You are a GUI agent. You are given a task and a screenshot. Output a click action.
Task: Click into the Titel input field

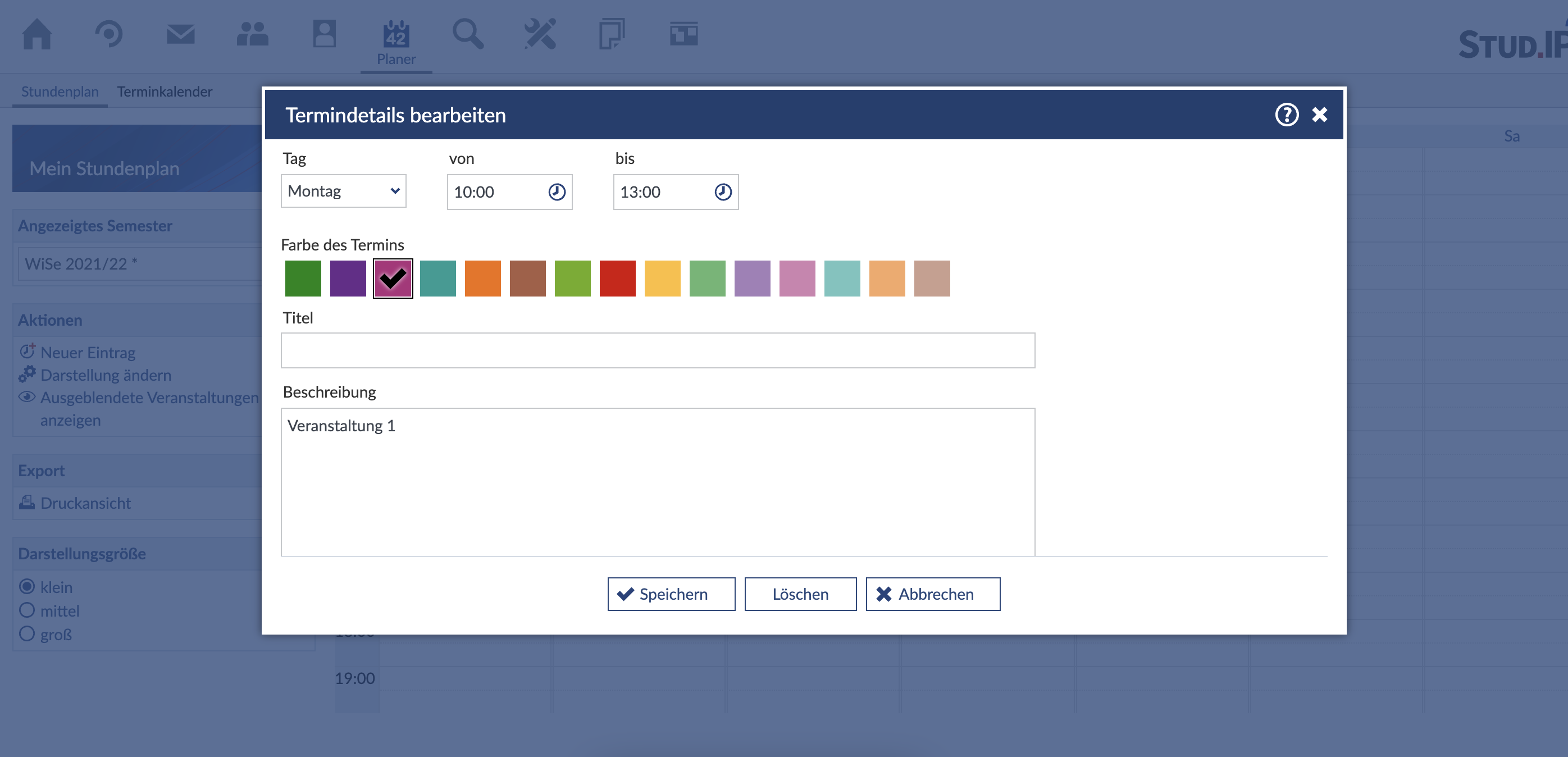[658, 350]
